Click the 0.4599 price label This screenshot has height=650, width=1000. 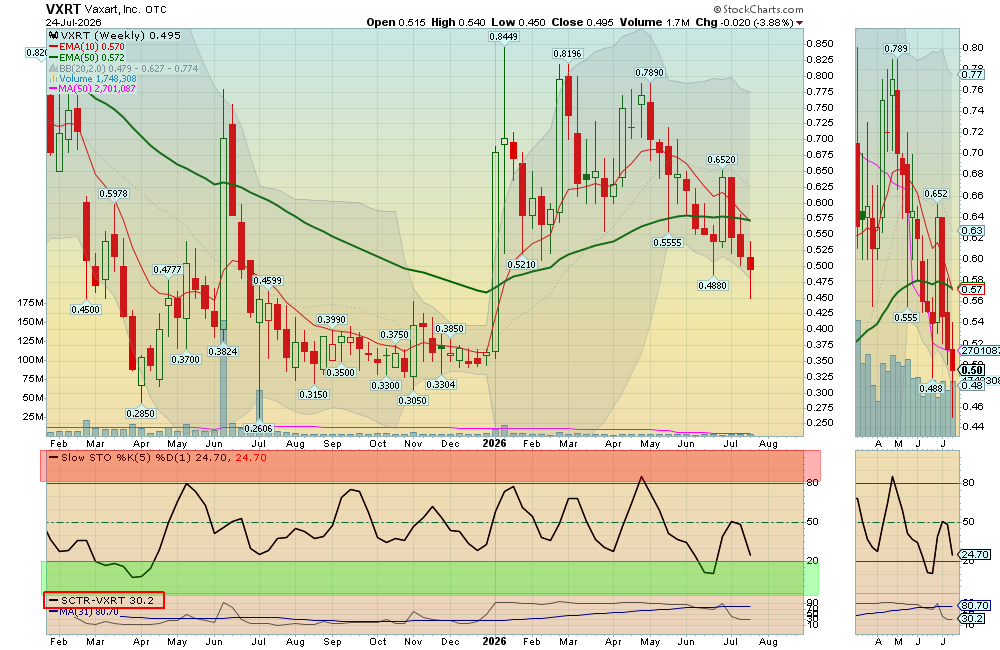click(x=267, y=280)
